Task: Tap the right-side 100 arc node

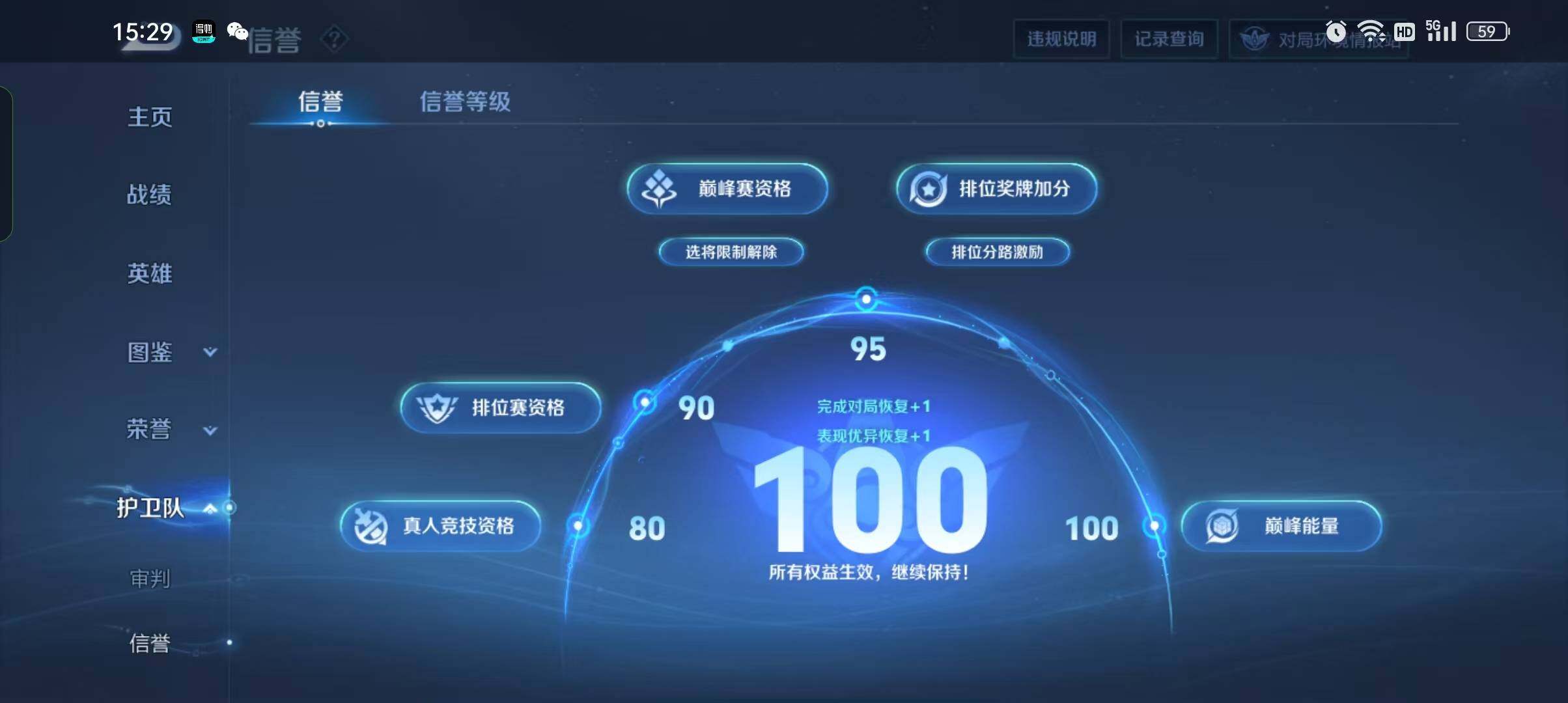Action: (x=1154, y=525)
